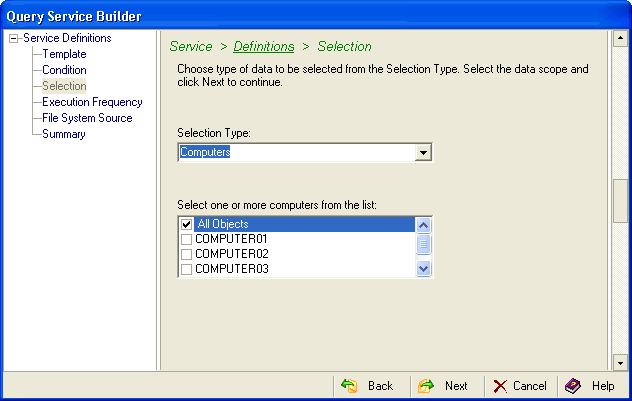Image resolution: width=632 pixels, height=401 pixels.
Task: Click the Selection Type combo box field
Action: (297, 153)
